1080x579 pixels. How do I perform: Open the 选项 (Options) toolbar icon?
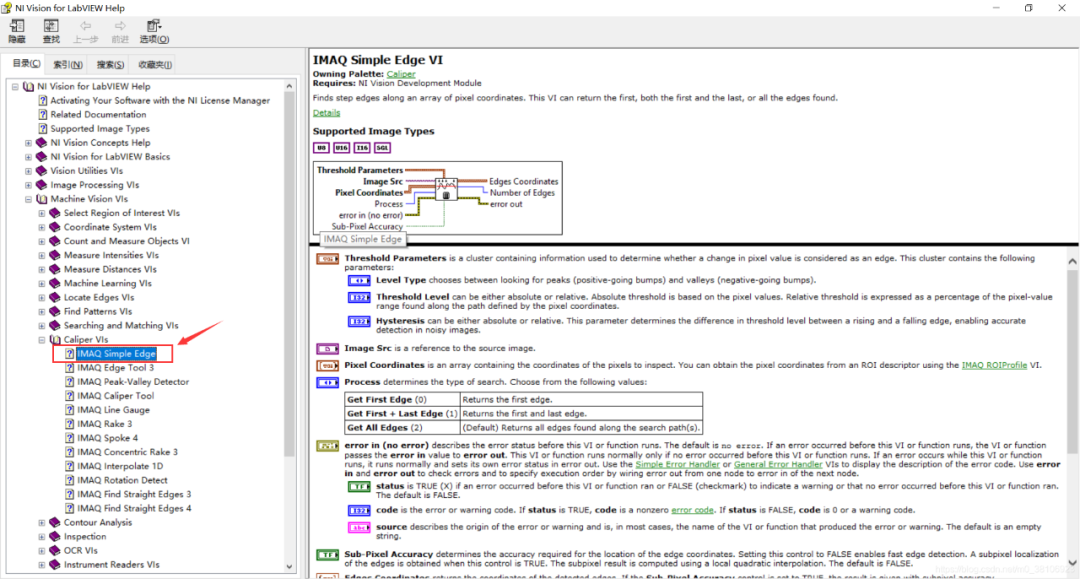[x=152, y=30]
